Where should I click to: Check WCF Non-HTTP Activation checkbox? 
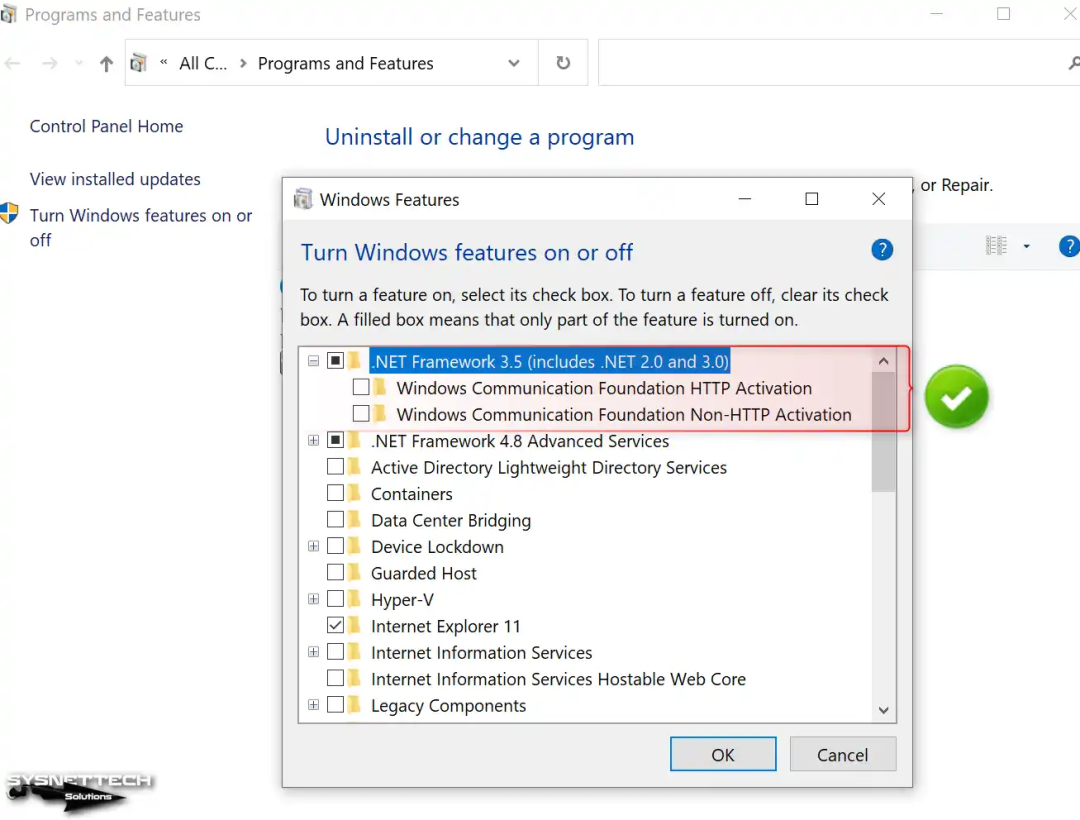pos(361,413)
